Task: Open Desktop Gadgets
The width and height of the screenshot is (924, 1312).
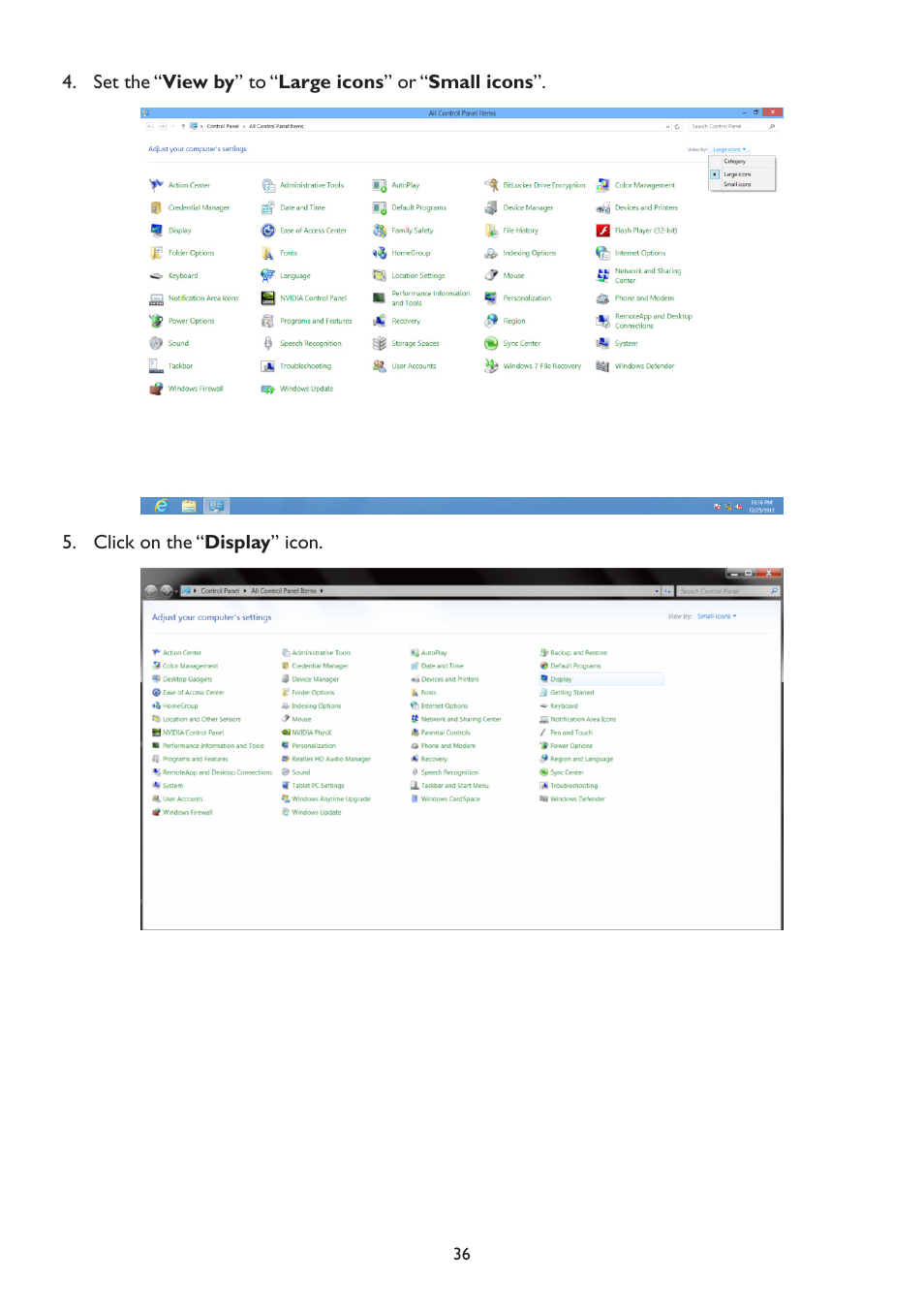Action: tap(182, 679)
